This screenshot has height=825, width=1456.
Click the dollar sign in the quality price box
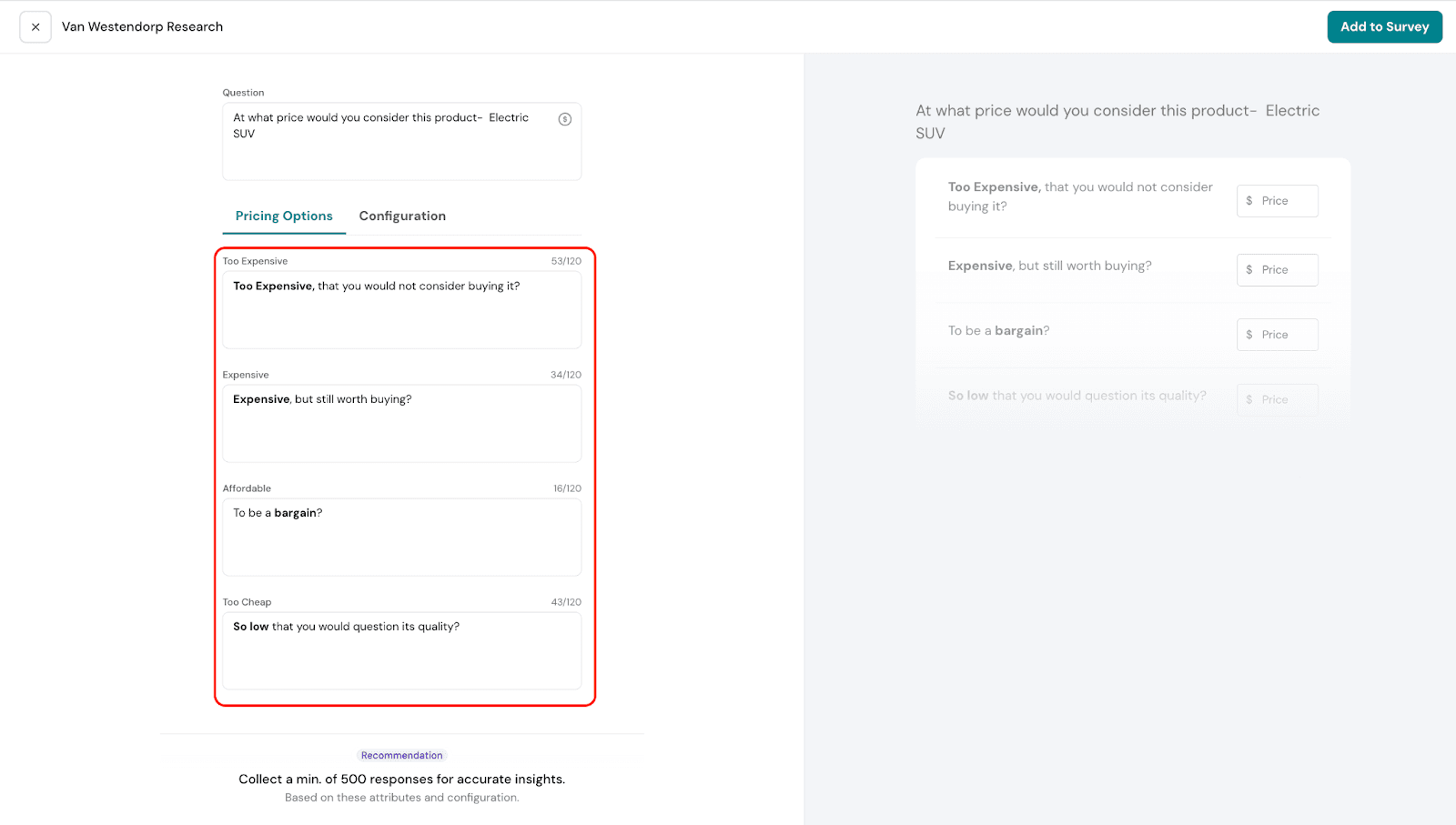pos(1249,399)
